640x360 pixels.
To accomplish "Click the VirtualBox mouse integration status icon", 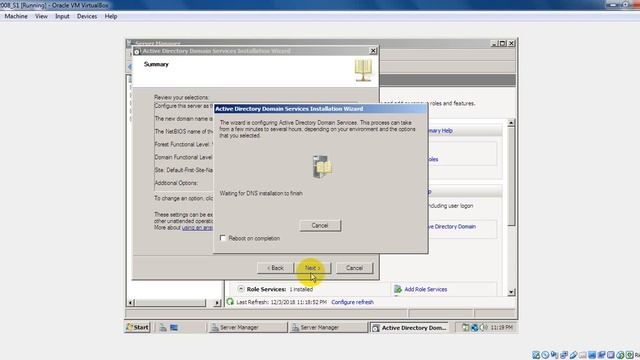I will click(x=620, y=355).
